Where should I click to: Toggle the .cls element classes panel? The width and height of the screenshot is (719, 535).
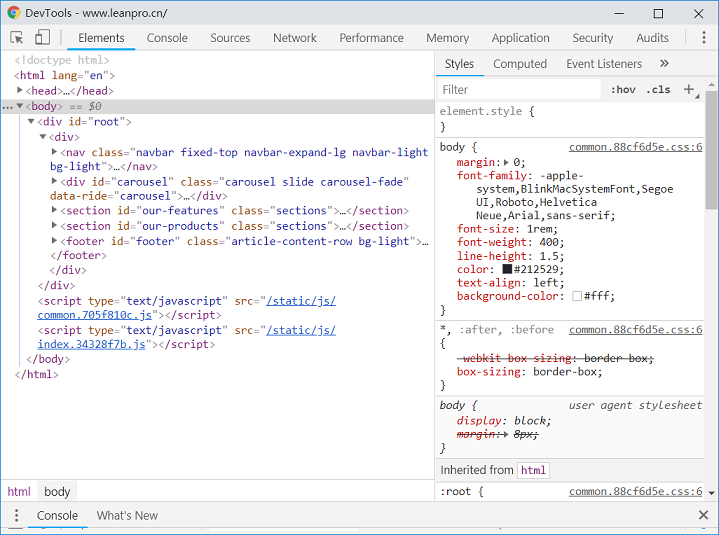click(658, 90)
